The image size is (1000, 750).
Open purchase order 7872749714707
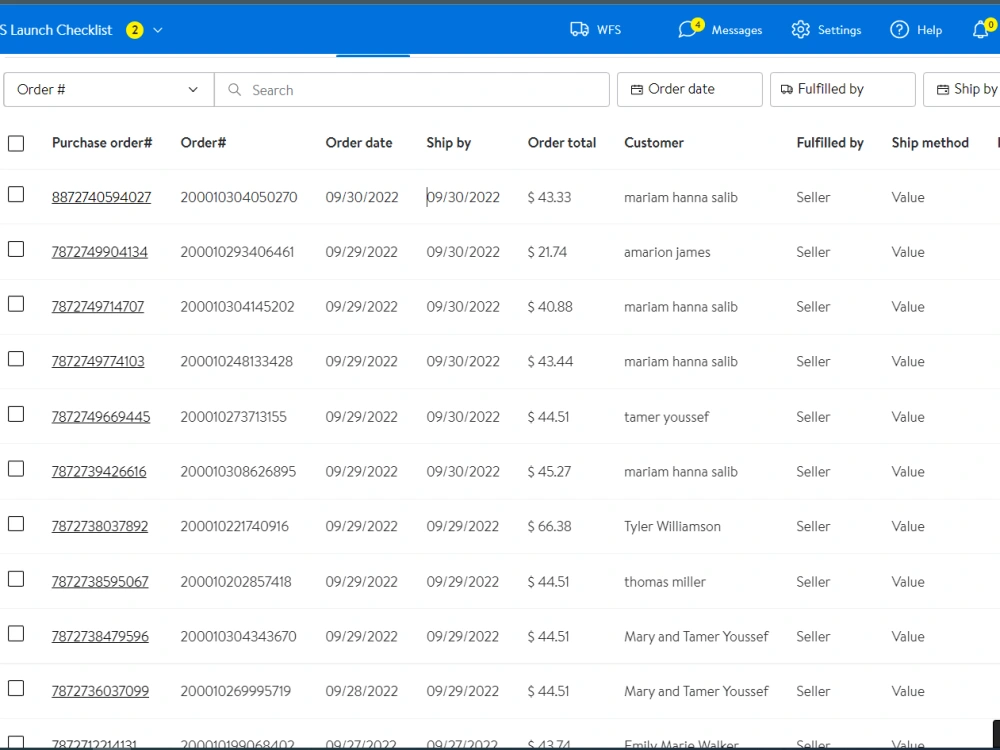[x=98, y=307]
